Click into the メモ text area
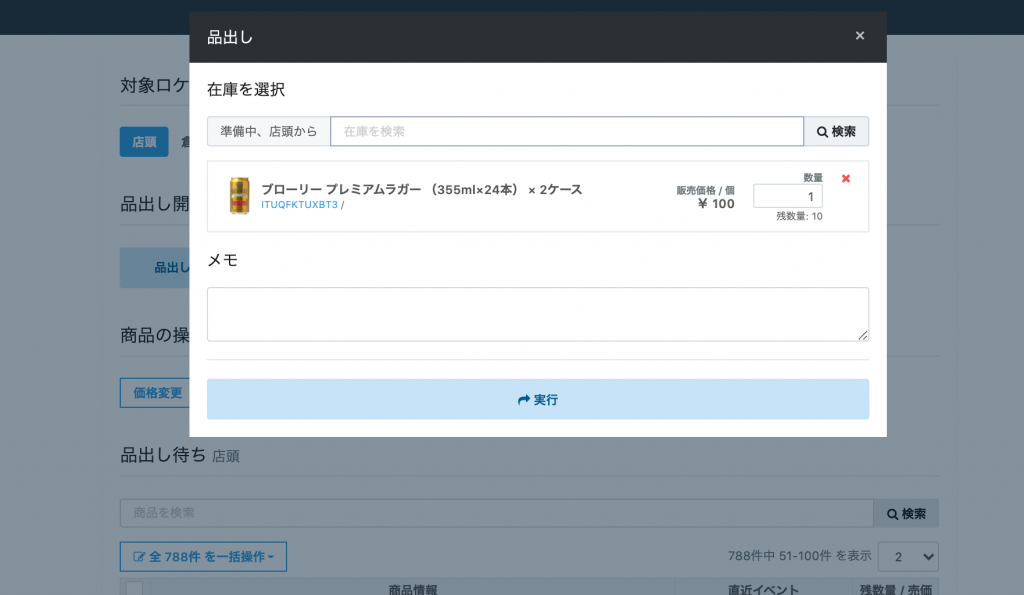Screen dimensions: 1024x595 537,314
